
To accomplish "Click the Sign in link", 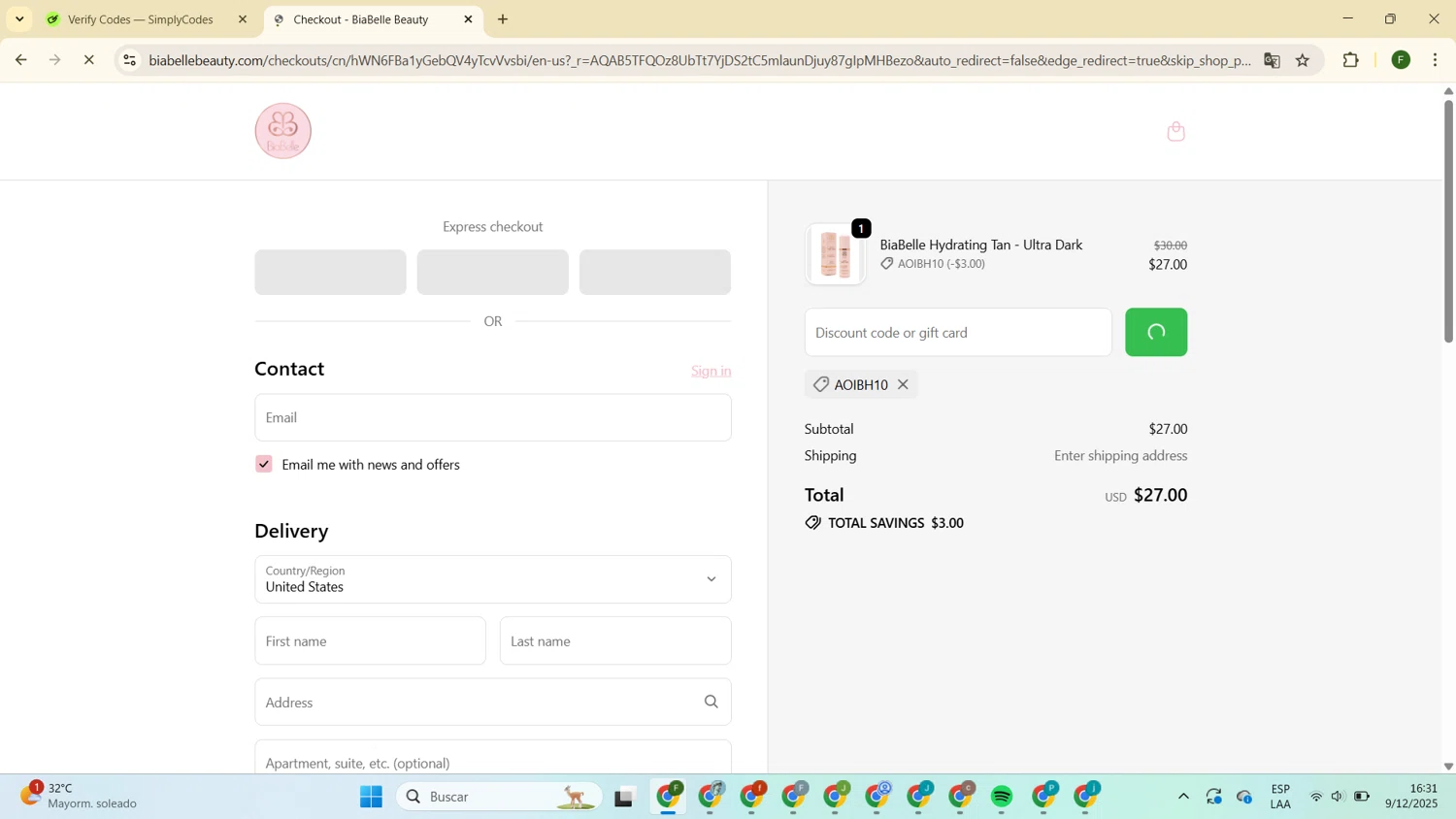I will pos(711,371).
